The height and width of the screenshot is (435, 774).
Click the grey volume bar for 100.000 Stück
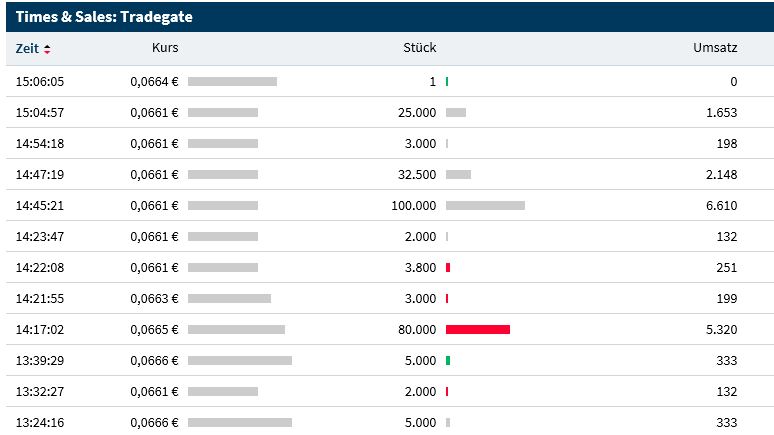point(485,206)
